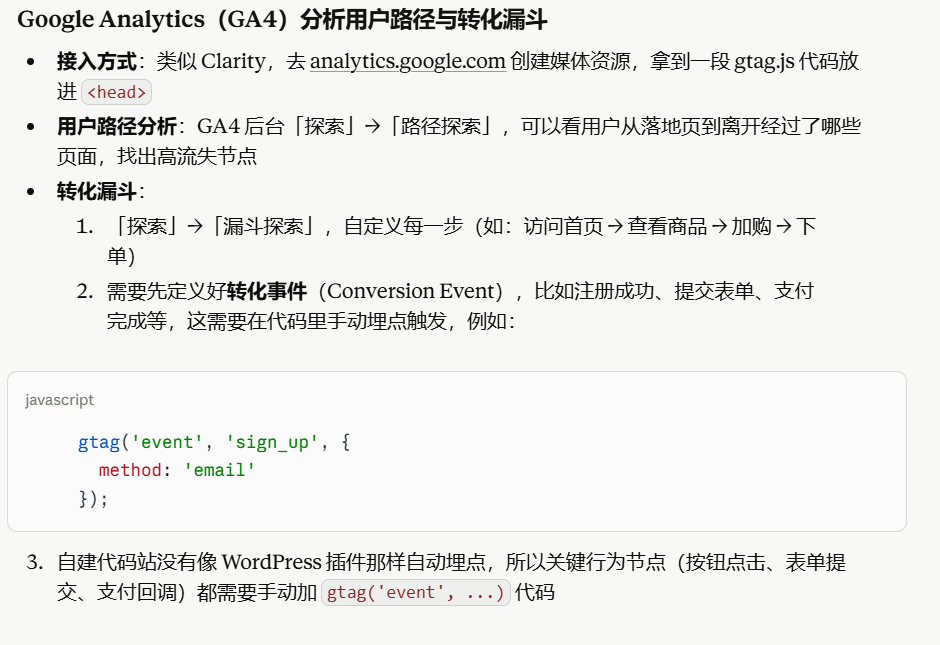The image size is (940, 645).
Task: Click the text '「路径探索」'
Action: coord(441,126)
